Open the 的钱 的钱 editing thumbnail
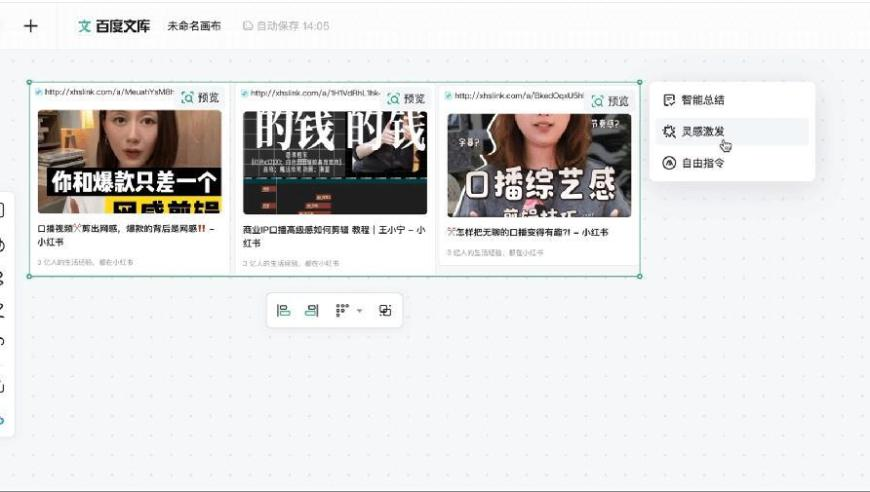The image size is (870, 492). [335, 163]
